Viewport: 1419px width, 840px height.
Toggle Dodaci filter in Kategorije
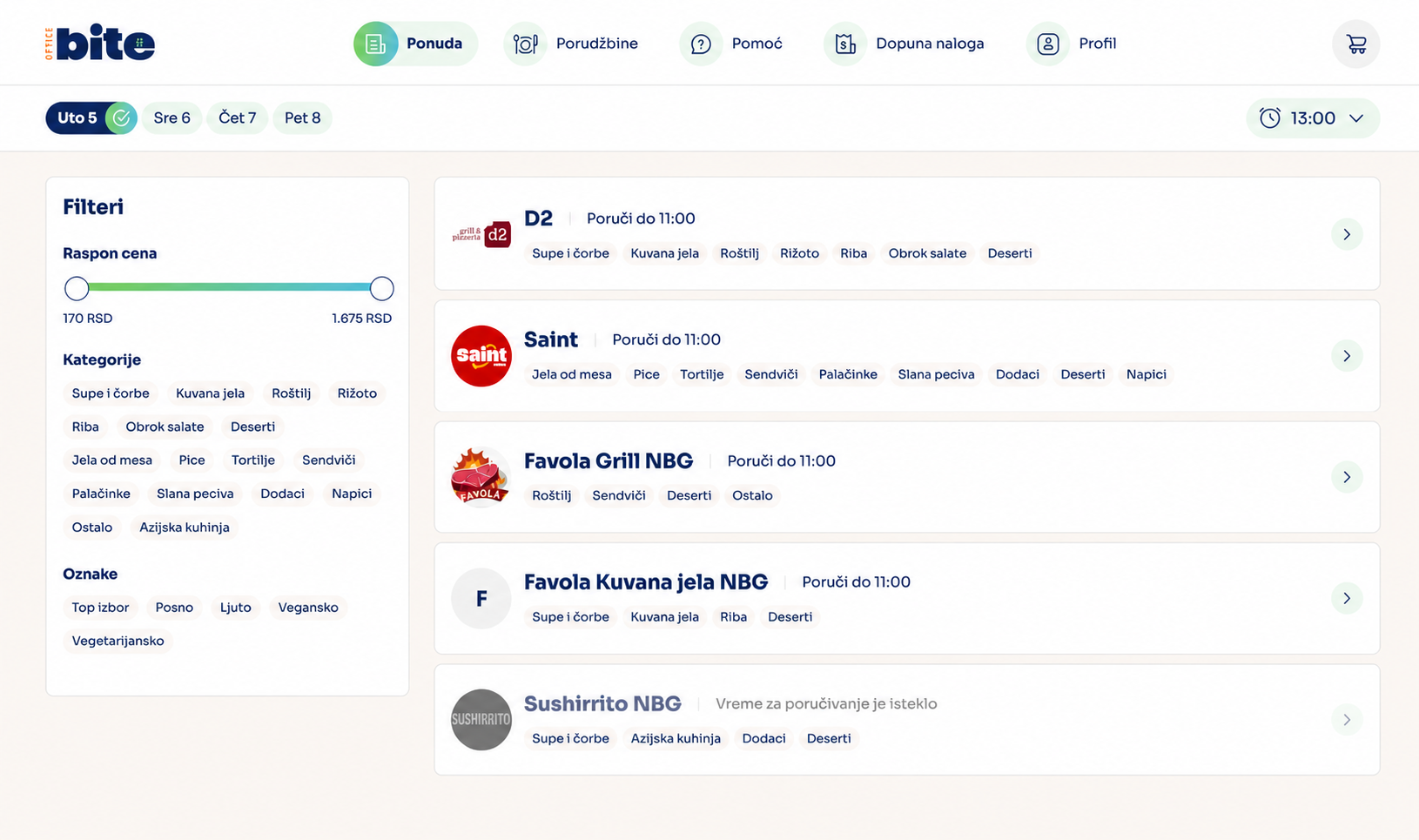pyautogui.click(x=283, y=494)
